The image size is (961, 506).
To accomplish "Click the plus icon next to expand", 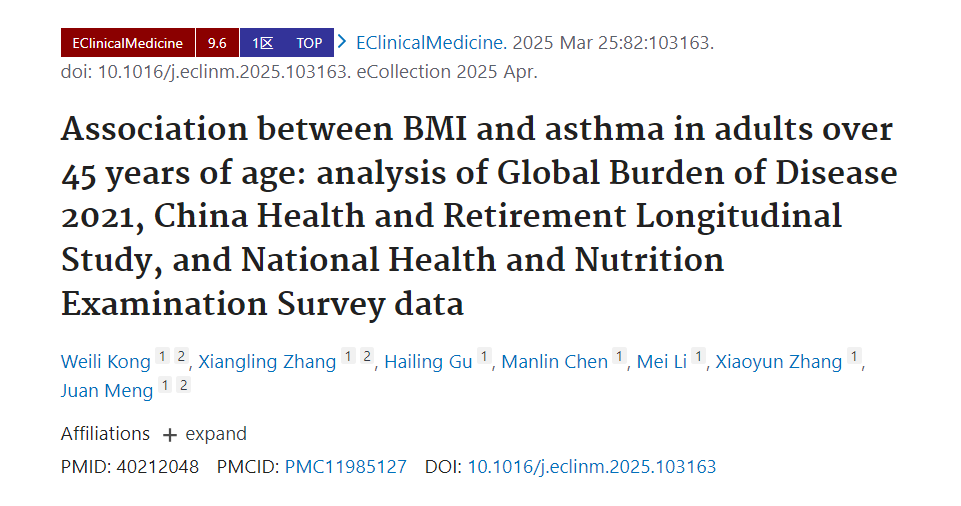I will tap(170, 435).
